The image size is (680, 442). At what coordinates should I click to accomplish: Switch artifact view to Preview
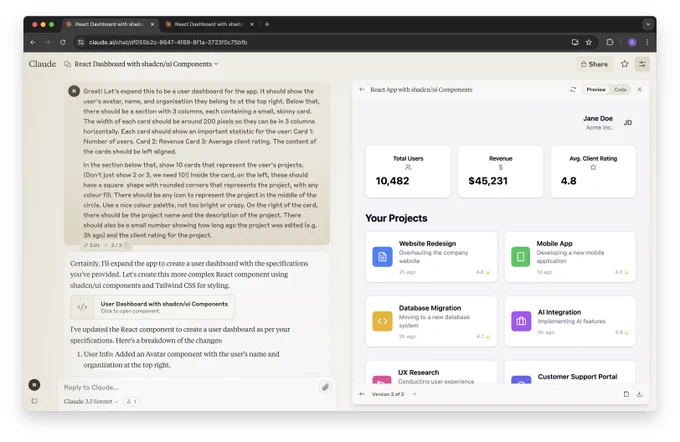[596, 89]
